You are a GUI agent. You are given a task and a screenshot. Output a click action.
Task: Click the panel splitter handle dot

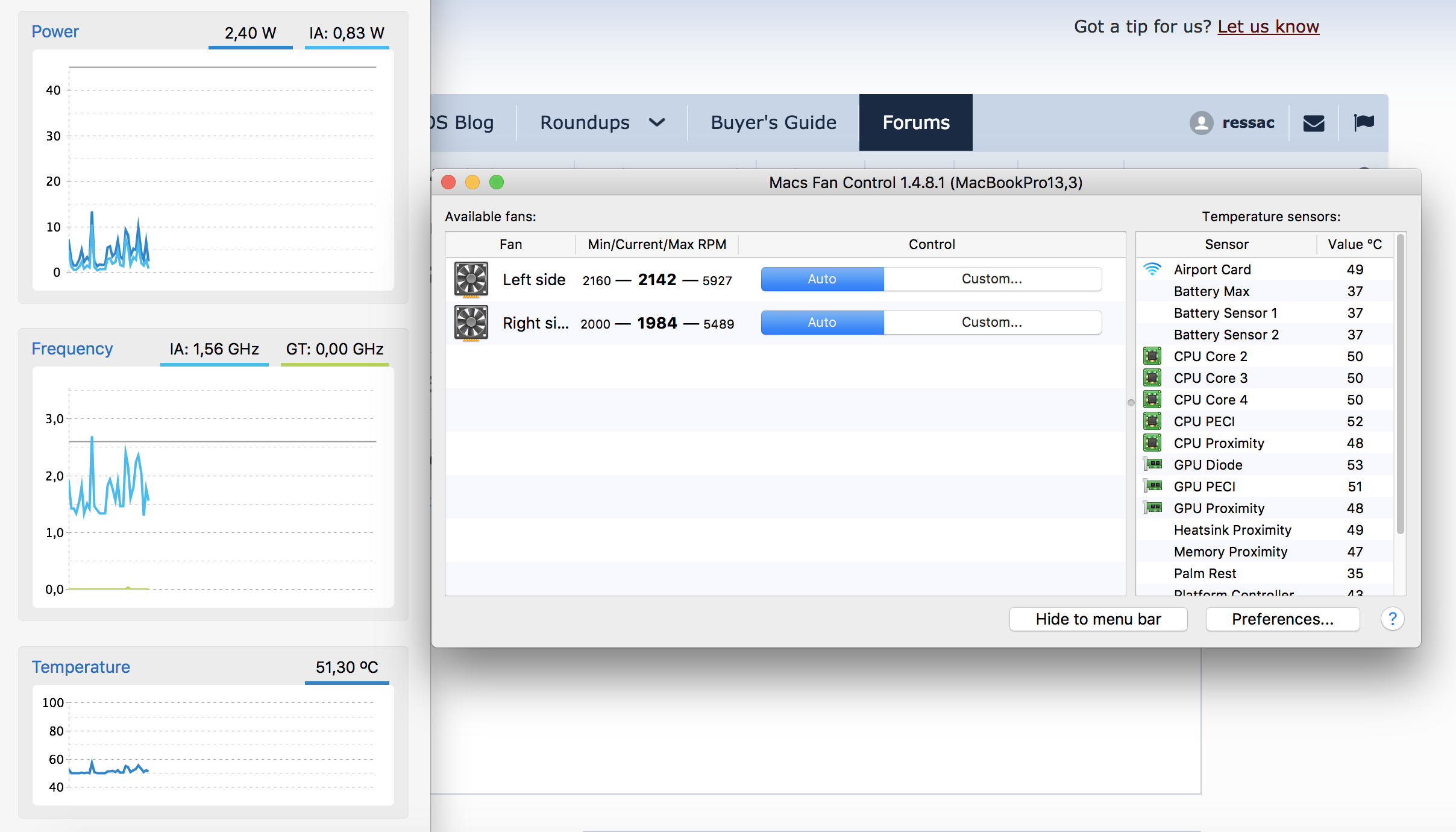point(1131,403)
